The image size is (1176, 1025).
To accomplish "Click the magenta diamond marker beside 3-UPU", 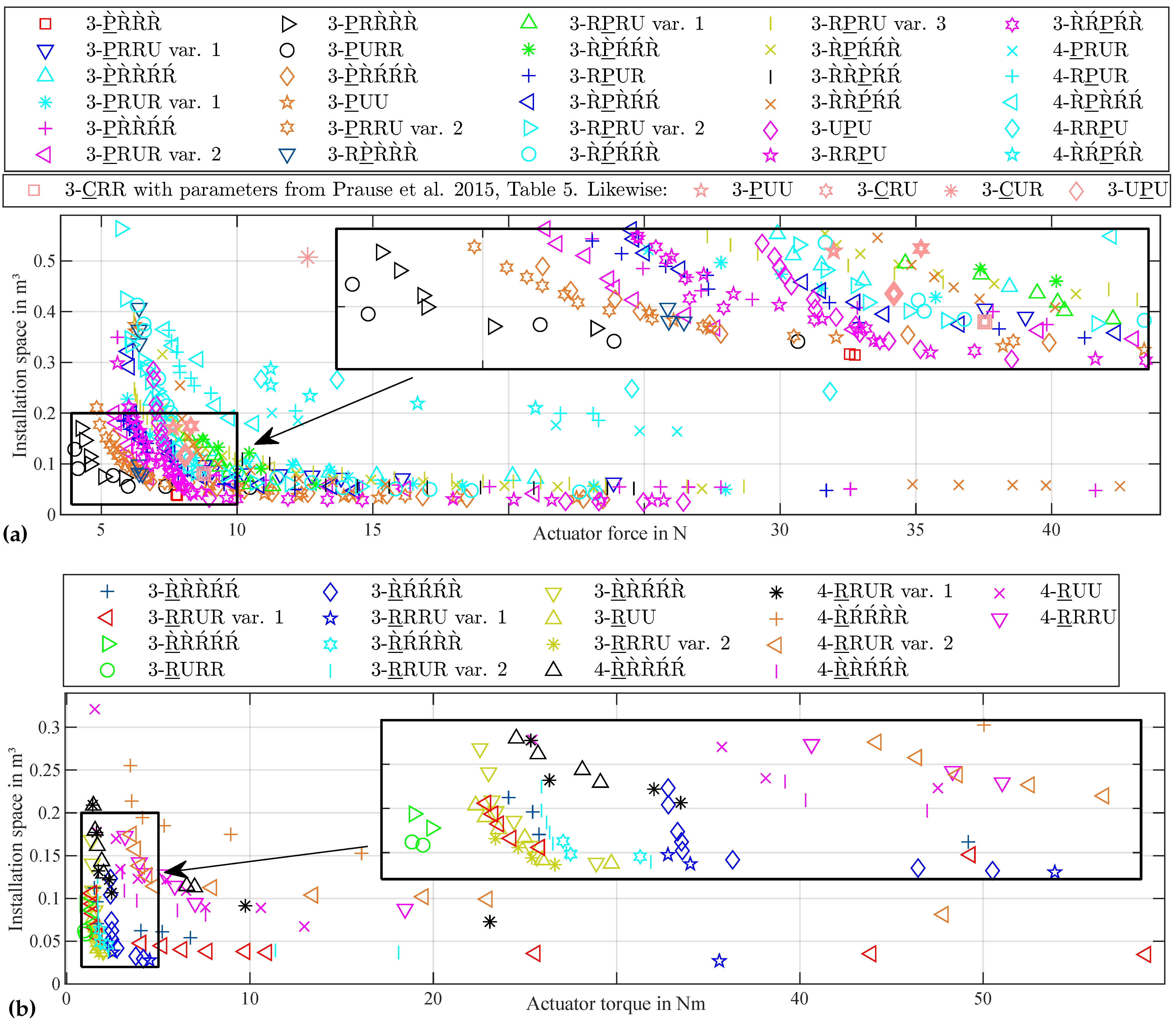I will click(771, 130).
